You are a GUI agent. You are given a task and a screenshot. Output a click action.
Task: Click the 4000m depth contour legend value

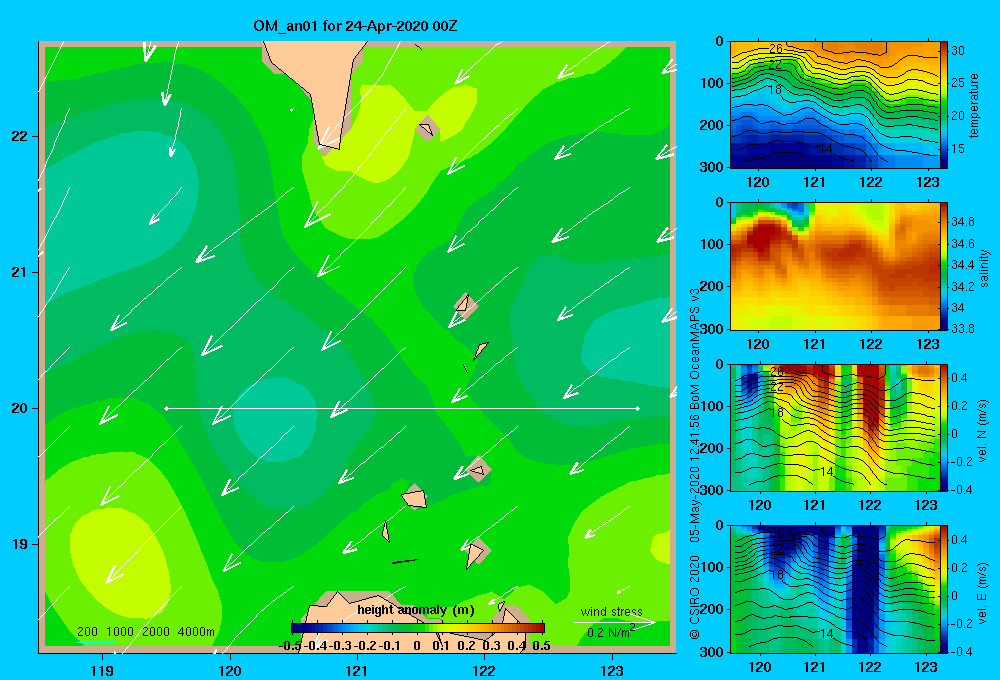tap(196, 632)
